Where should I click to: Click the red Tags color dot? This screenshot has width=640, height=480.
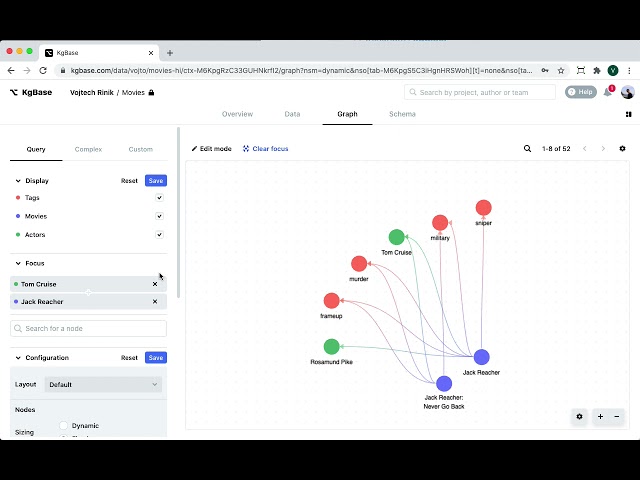pyautogui.click(x=18, y=198)
